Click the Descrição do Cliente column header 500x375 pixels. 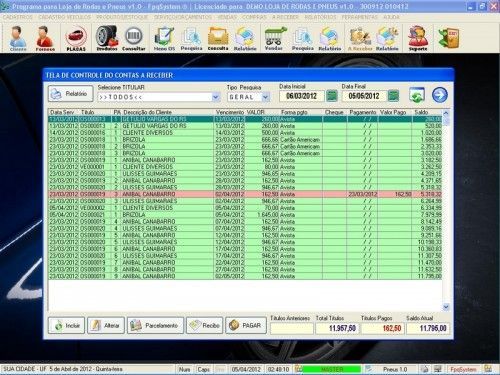pos(147,112)
